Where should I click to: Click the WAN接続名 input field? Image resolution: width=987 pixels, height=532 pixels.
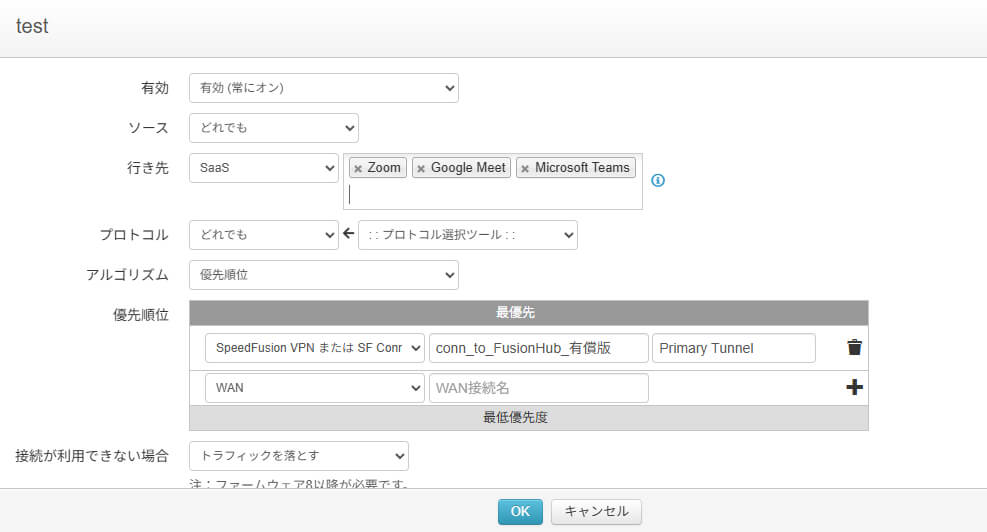(x=538, y=388)
